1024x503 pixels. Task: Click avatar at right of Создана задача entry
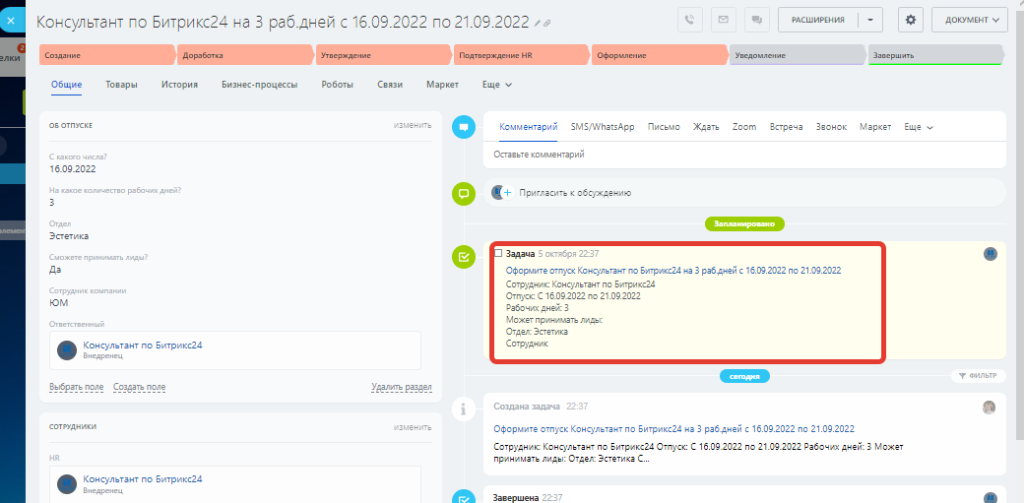click(x=989, y=407)
